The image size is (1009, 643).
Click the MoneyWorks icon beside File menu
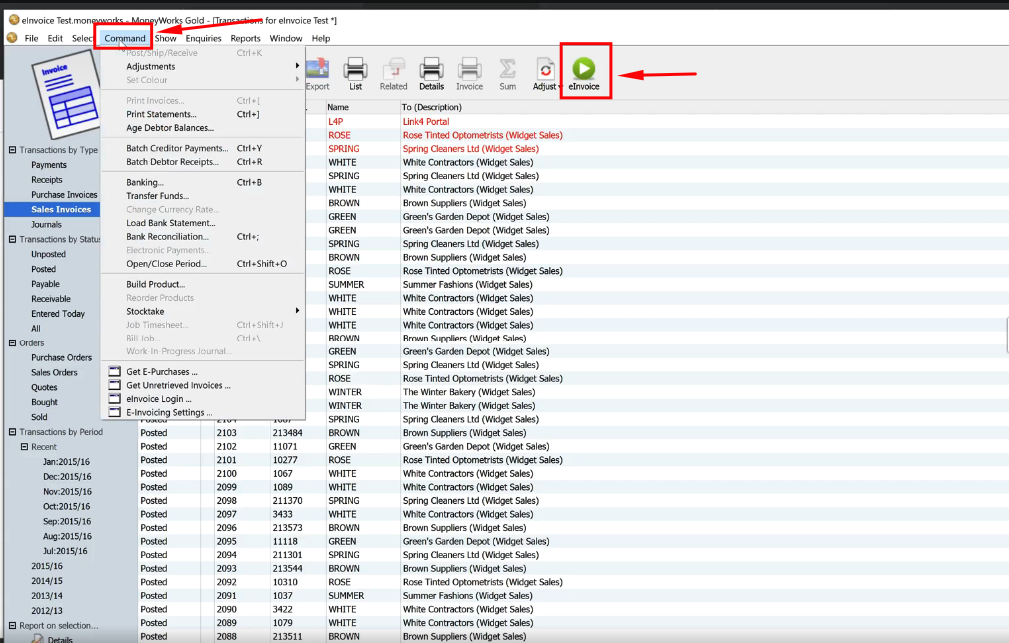coord(12,38)
